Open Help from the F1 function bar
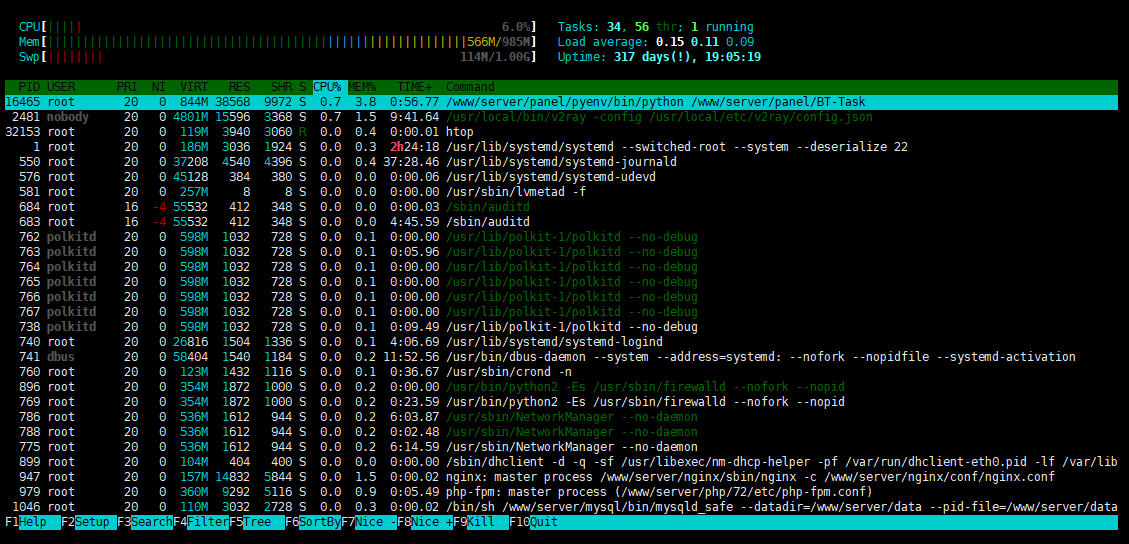The width and height of the screenshot is (1129, 544). (x=40, y=522)
